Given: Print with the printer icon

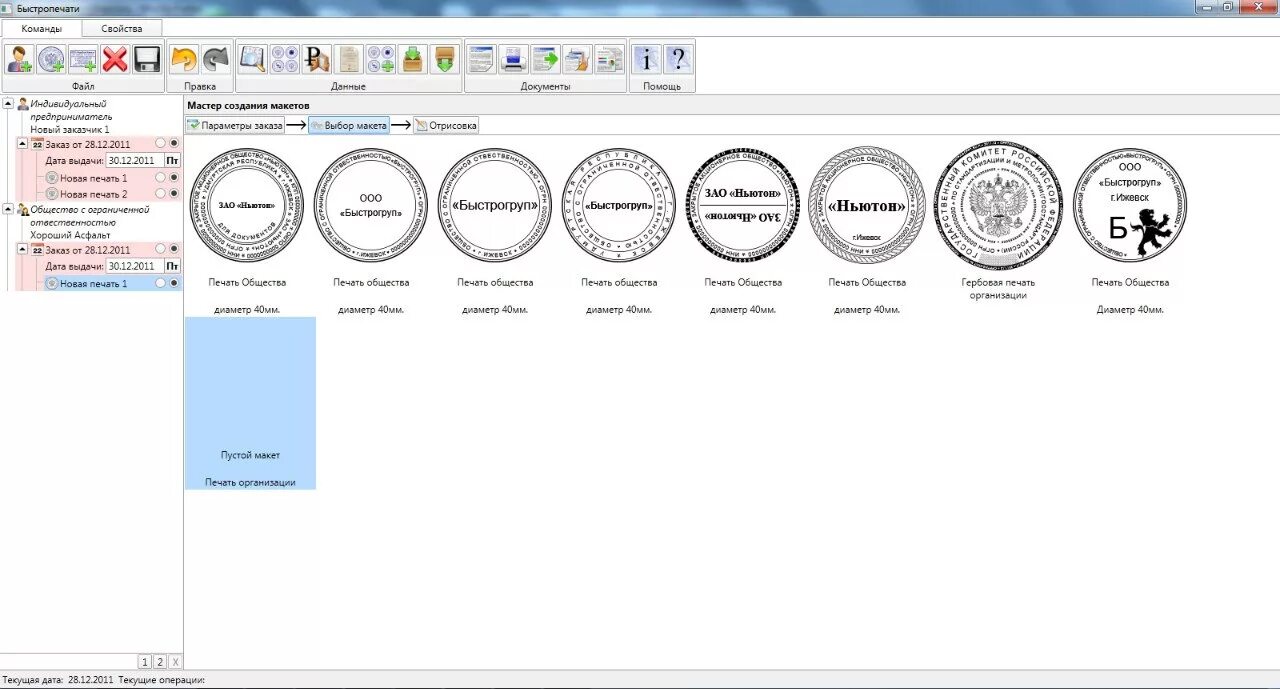Looking at the screenshot, I should 514,59.
